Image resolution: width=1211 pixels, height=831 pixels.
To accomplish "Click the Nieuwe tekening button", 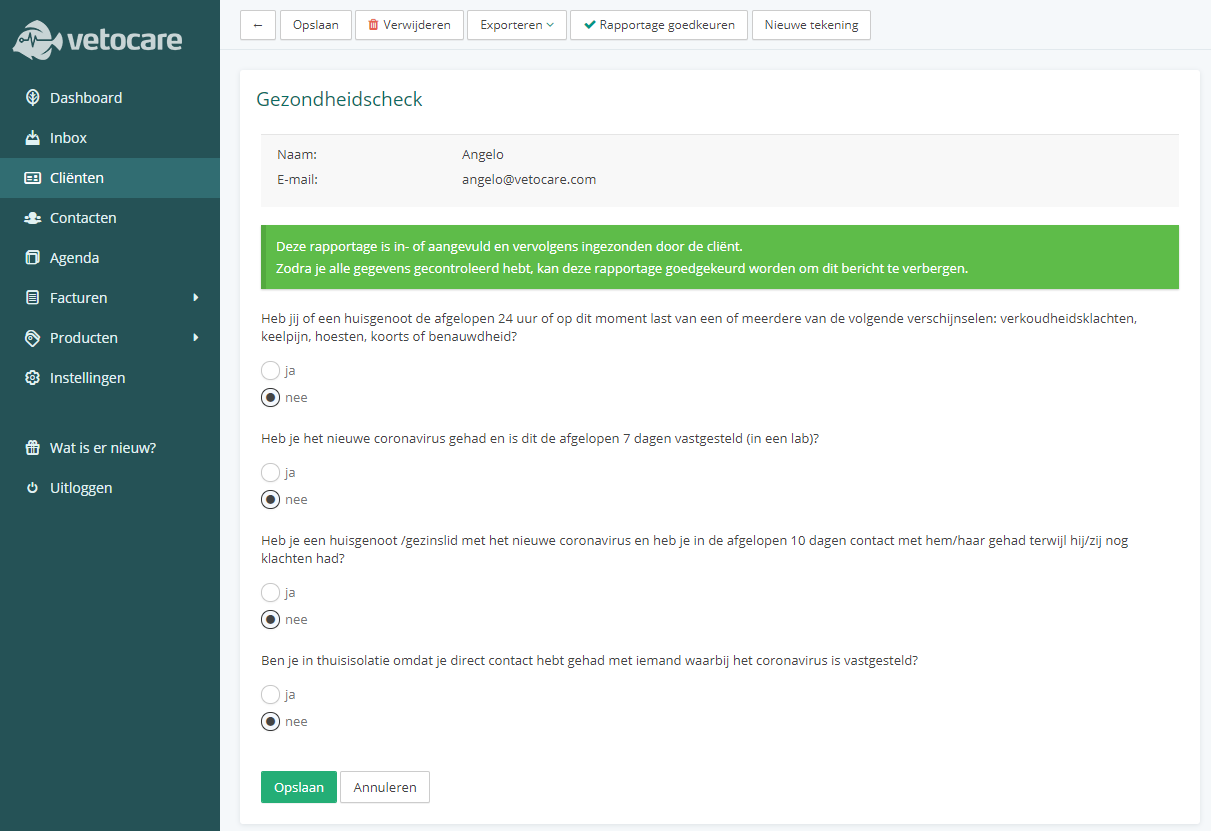I will pos(811,25).
